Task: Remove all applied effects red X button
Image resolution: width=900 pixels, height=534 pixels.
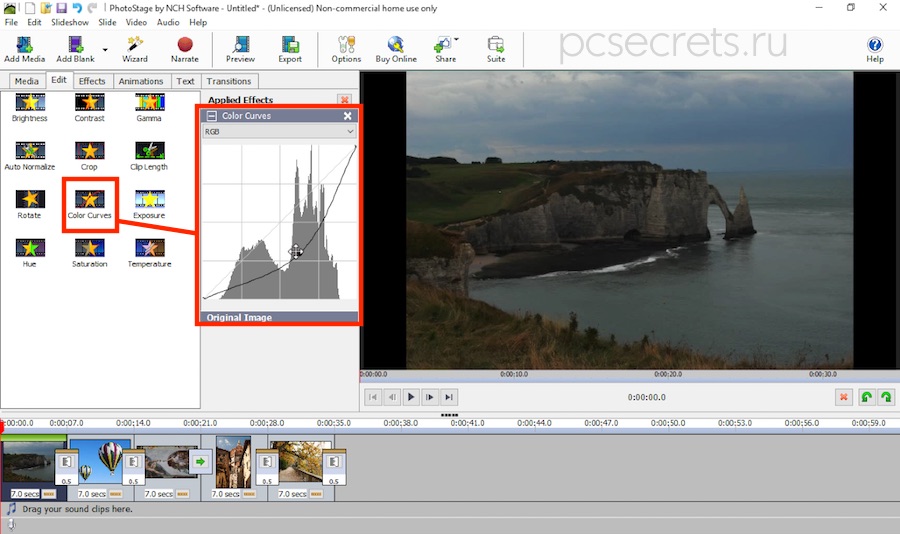Action: [344, 100]
